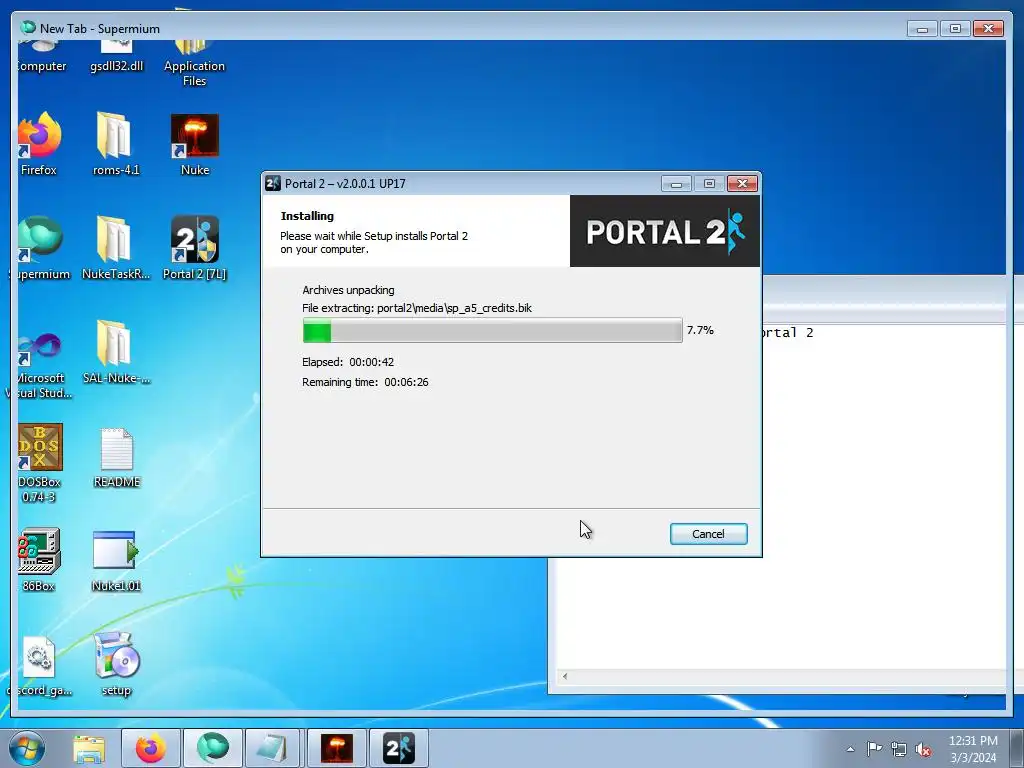Launch the Nuke desktop shortcut
Screen dimensions: 1024x768
coord(195,144)
